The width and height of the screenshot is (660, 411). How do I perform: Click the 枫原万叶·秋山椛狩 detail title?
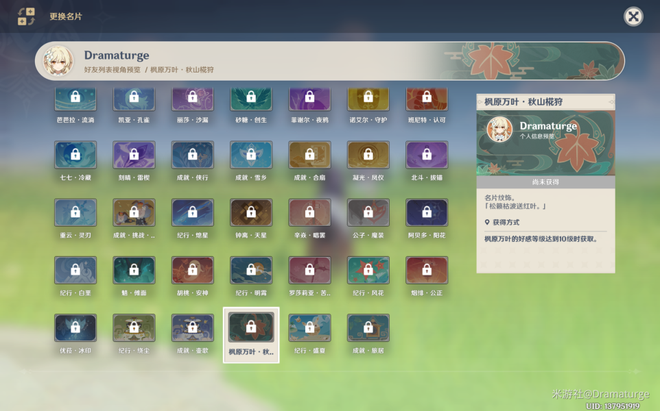point(523,101)
